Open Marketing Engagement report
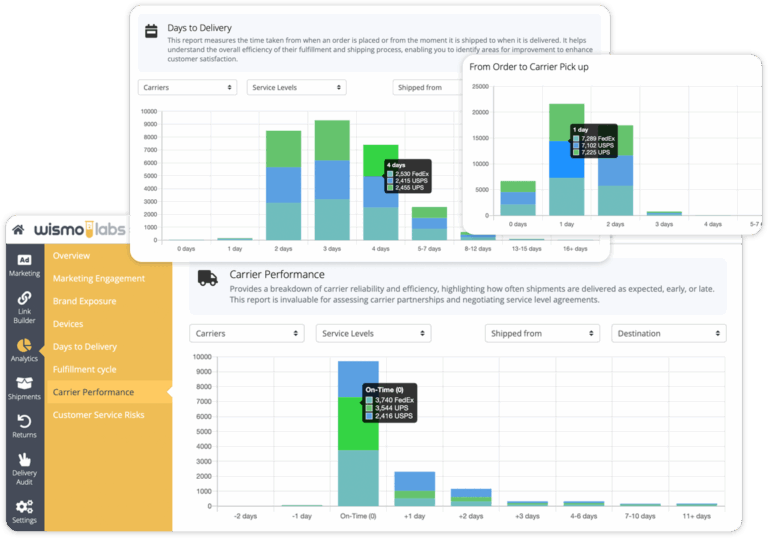The width and height of the screenshot is (768, 538). coord(99,278)
